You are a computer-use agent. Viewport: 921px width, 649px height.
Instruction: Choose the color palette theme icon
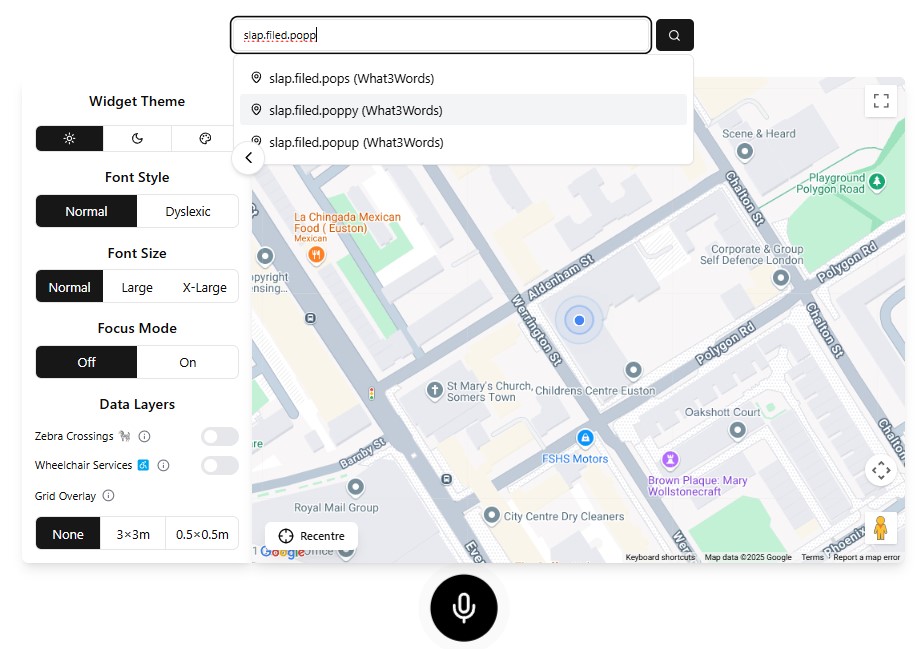point(205,138)
